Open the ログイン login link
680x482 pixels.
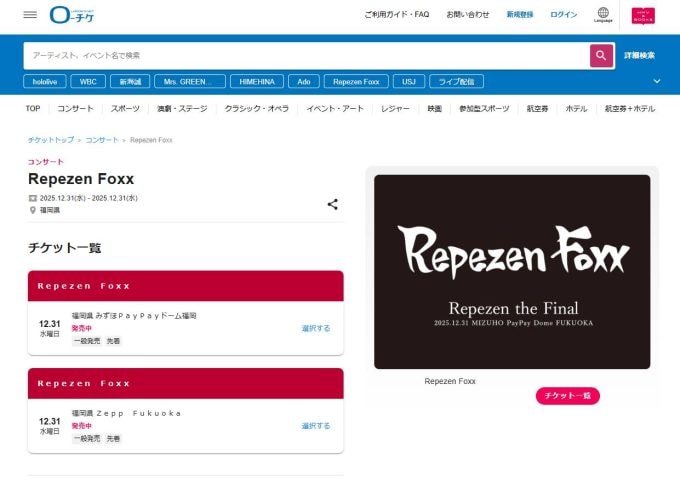click(563, 15)
